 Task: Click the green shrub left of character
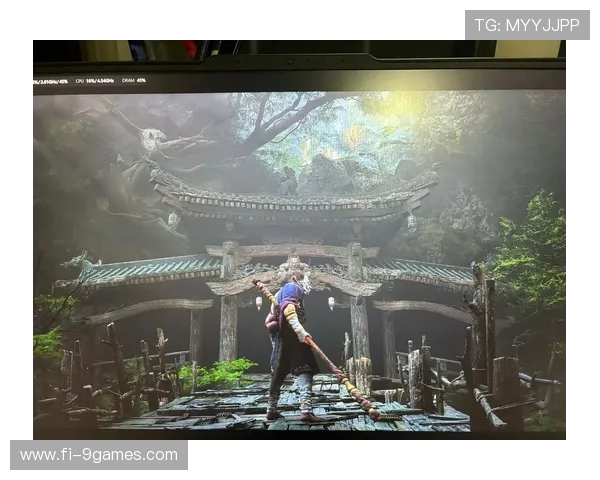tap(225, 373)
